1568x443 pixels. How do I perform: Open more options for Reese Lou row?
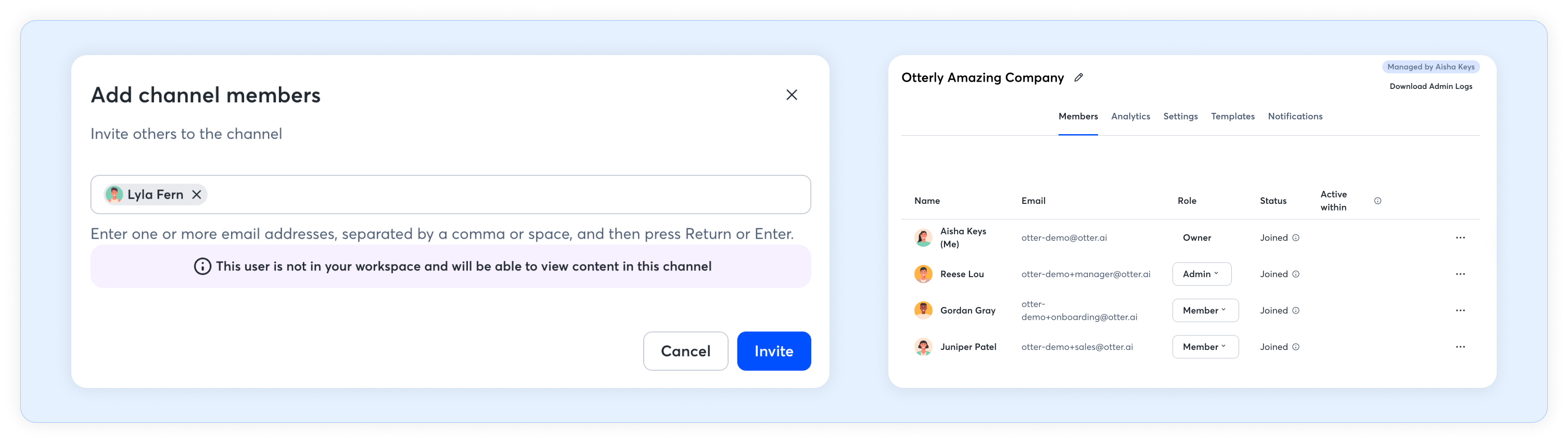point(1460,275)
